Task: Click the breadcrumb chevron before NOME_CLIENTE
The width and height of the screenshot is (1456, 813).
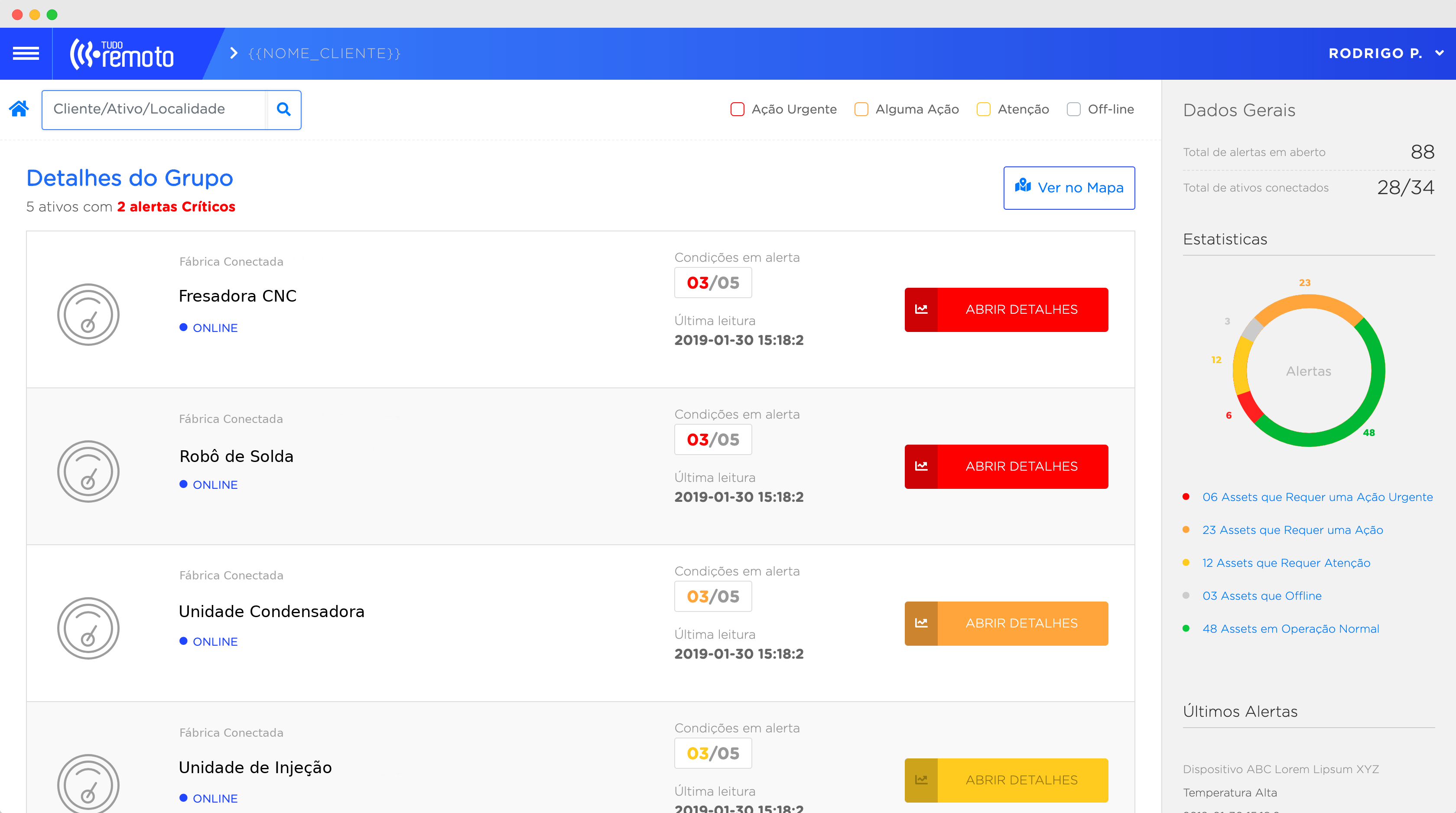Action: click(234, 53)
